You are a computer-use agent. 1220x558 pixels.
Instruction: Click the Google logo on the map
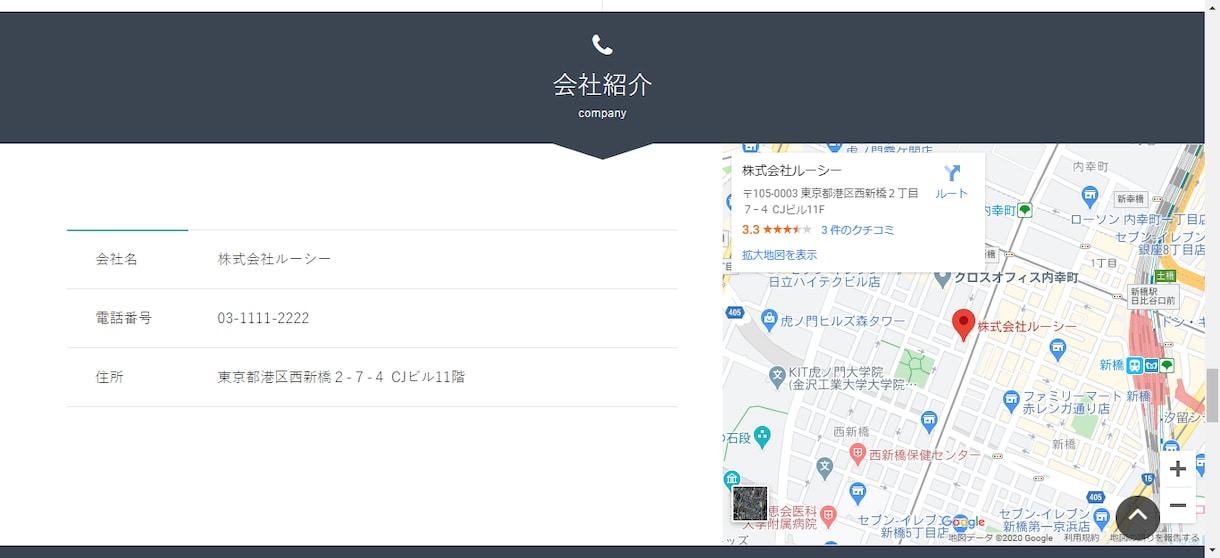click(x=964, y=522)
